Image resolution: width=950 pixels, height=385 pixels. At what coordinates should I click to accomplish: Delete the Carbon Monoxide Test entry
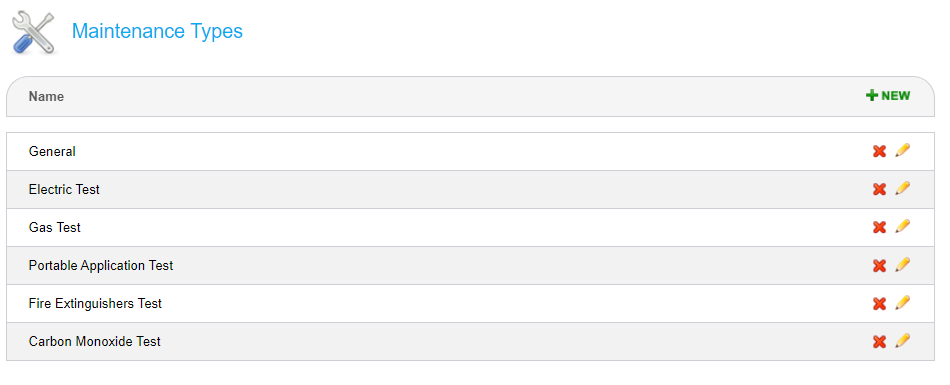point(879,342)
